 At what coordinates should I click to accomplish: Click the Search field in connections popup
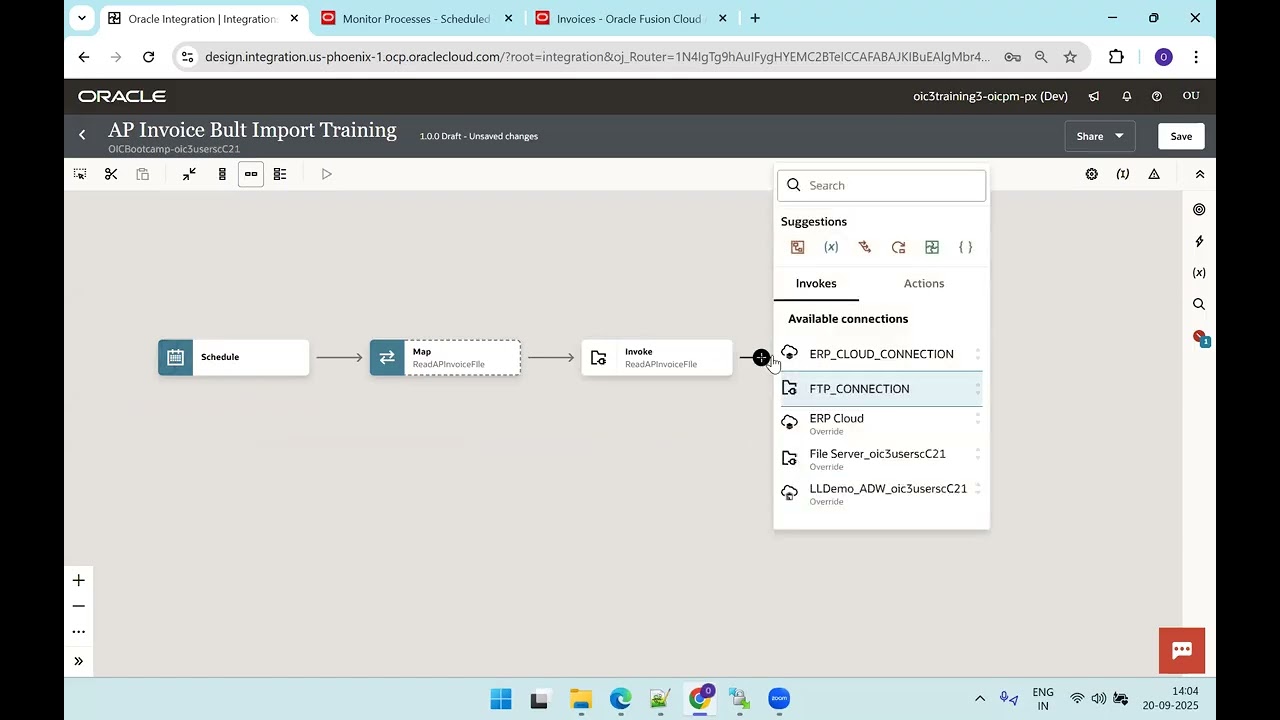click(x=882, y=185)
